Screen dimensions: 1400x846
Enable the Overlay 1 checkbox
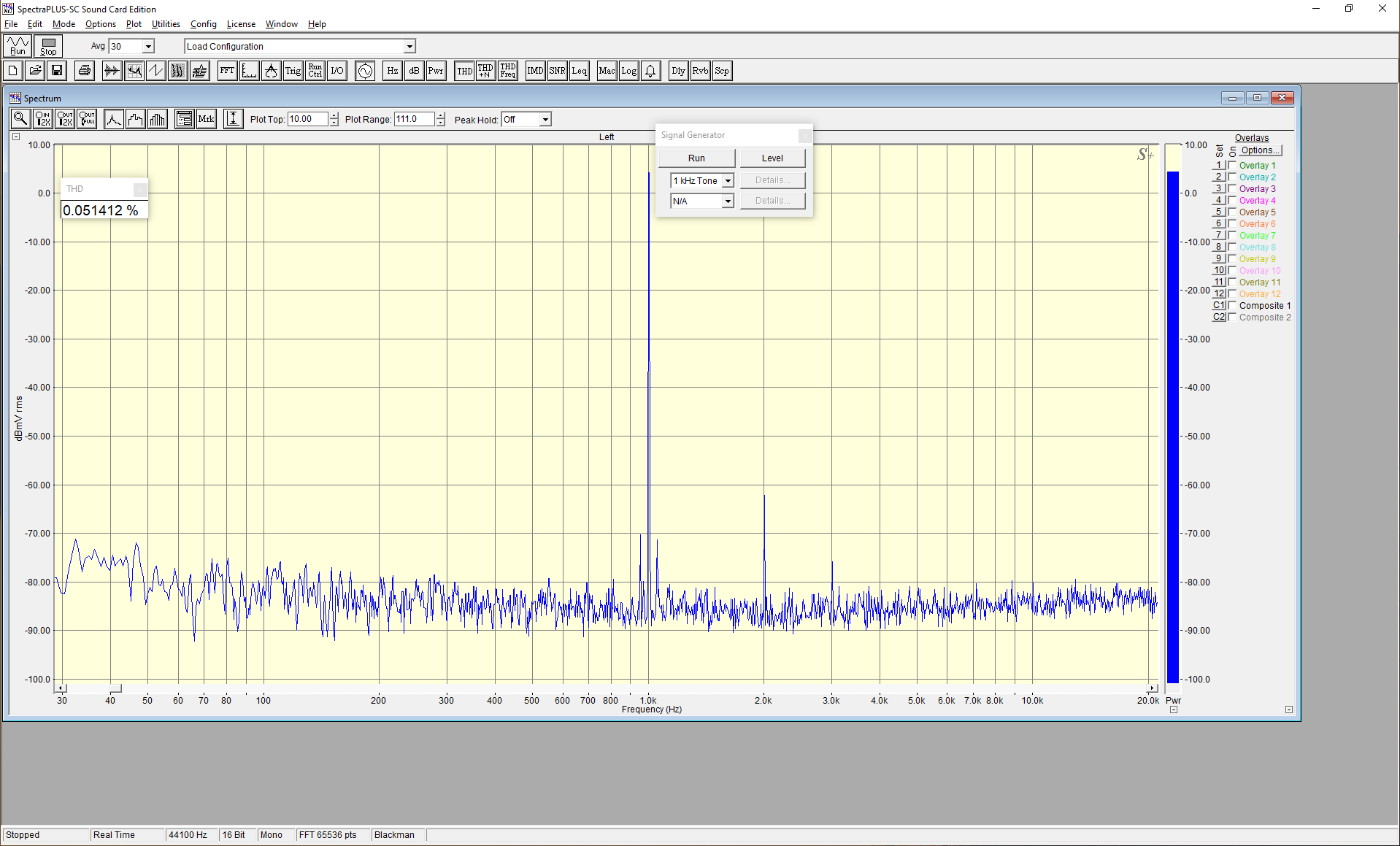pos(1232,166)
